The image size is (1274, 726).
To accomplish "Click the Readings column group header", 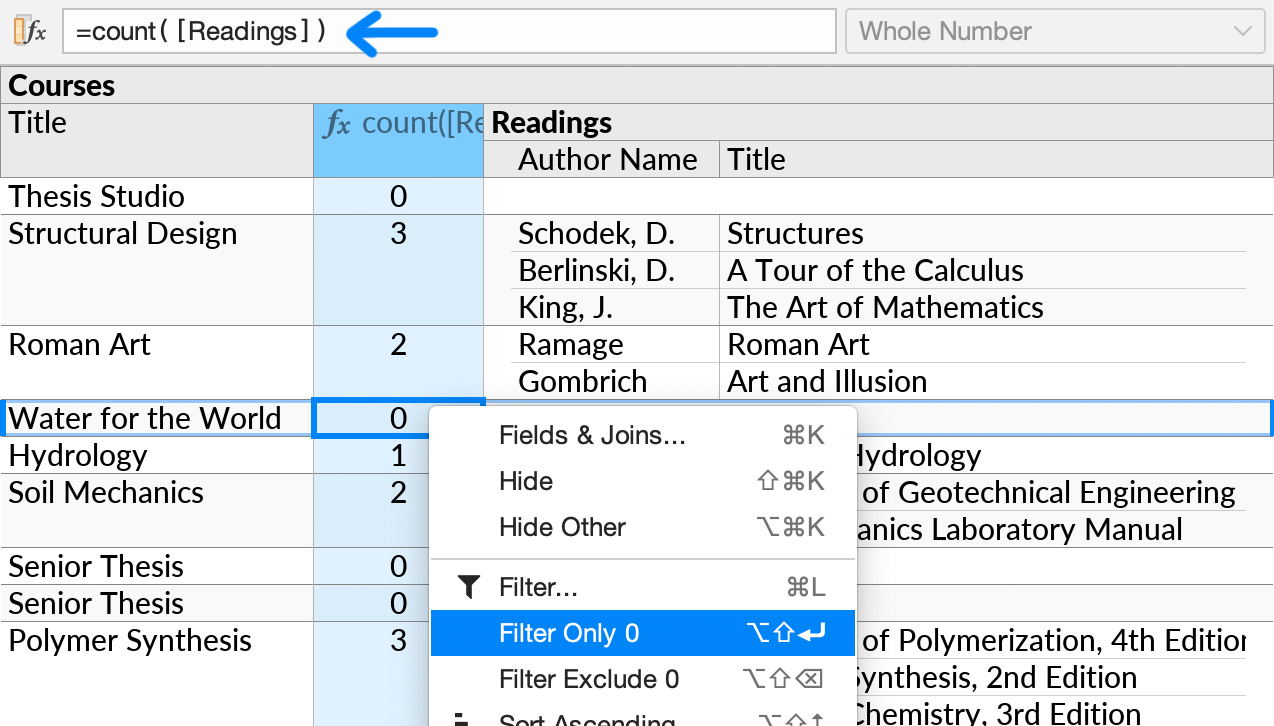I will coord(551,122).
